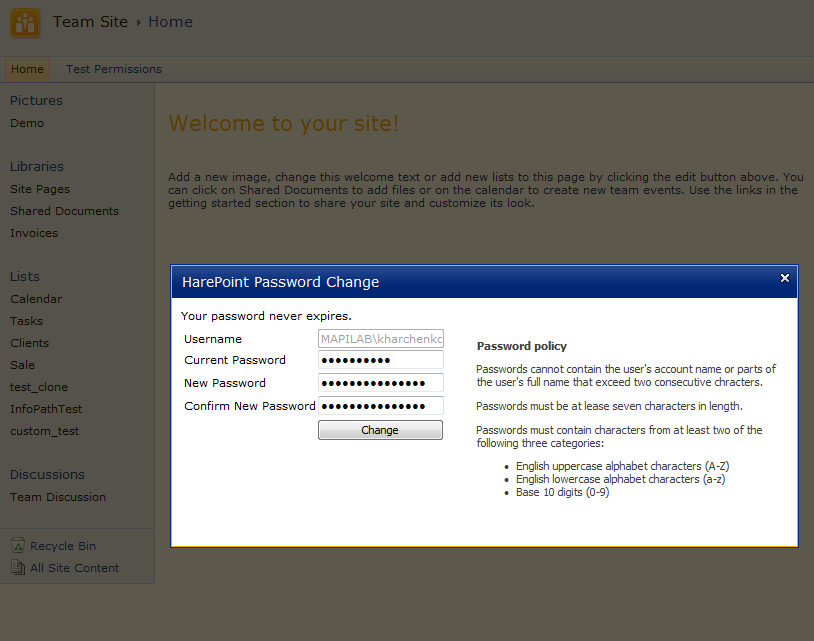Click 'Passwords must be at lease seven characters' text

[609, 406]
